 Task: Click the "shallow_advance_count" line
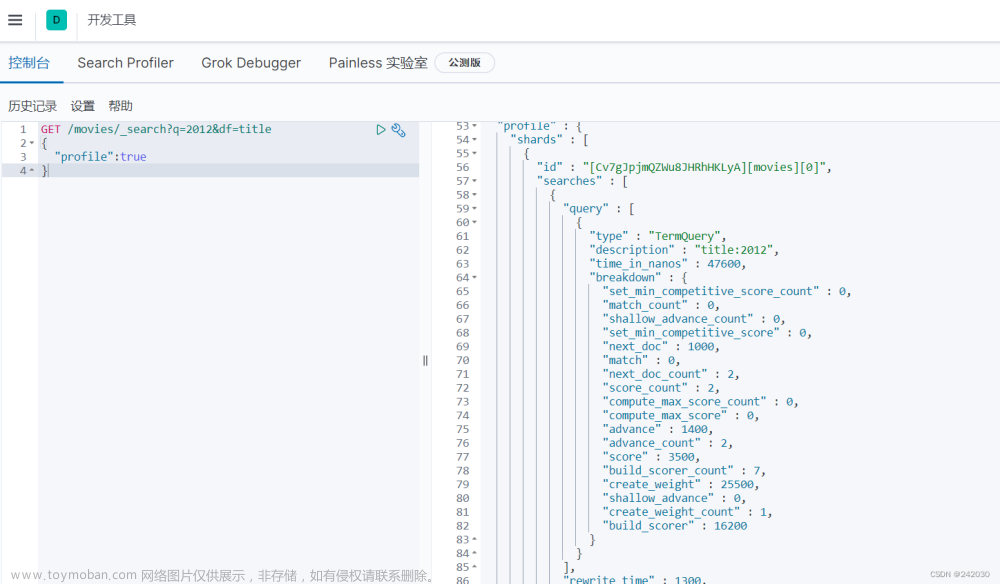coord(693,319)
